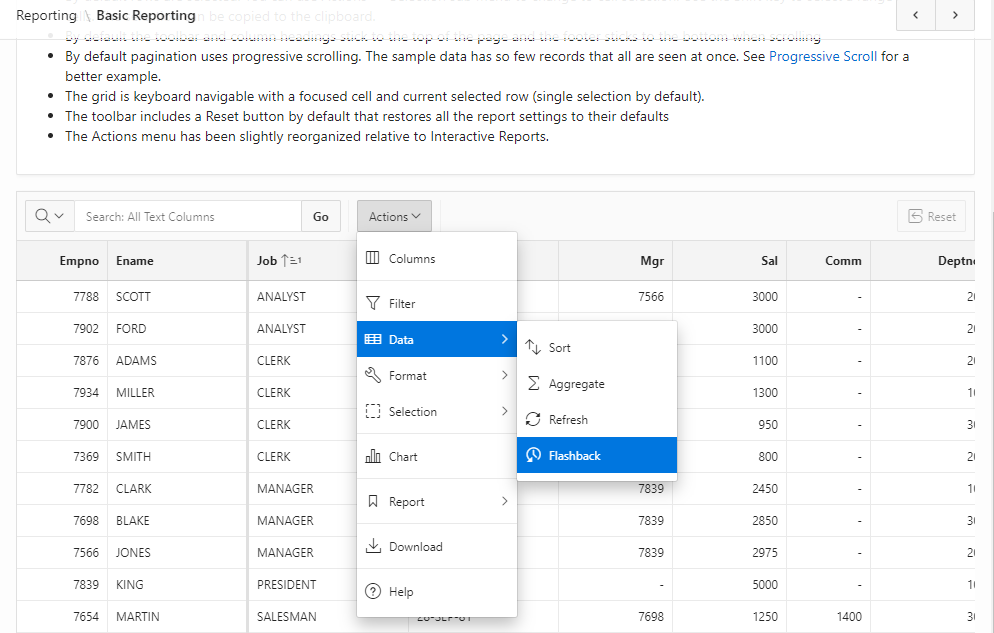Open the Progressive Scroll link
Image resolution: width=994 pixels, height=633 pixels.
pos(822,57)
